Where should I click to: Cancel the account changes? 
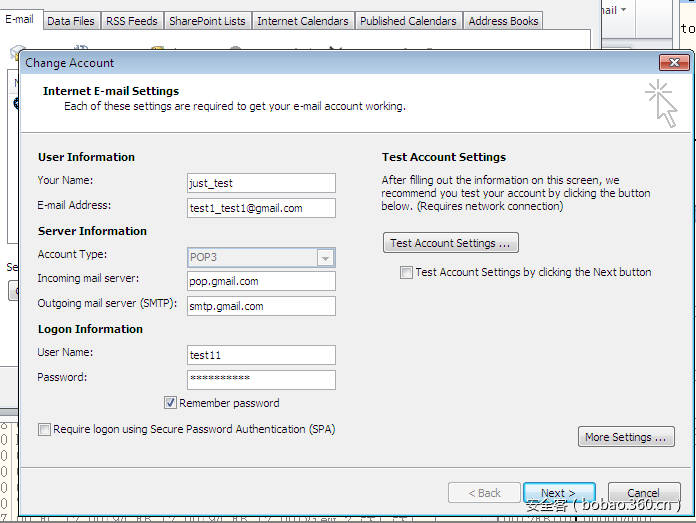644,493
